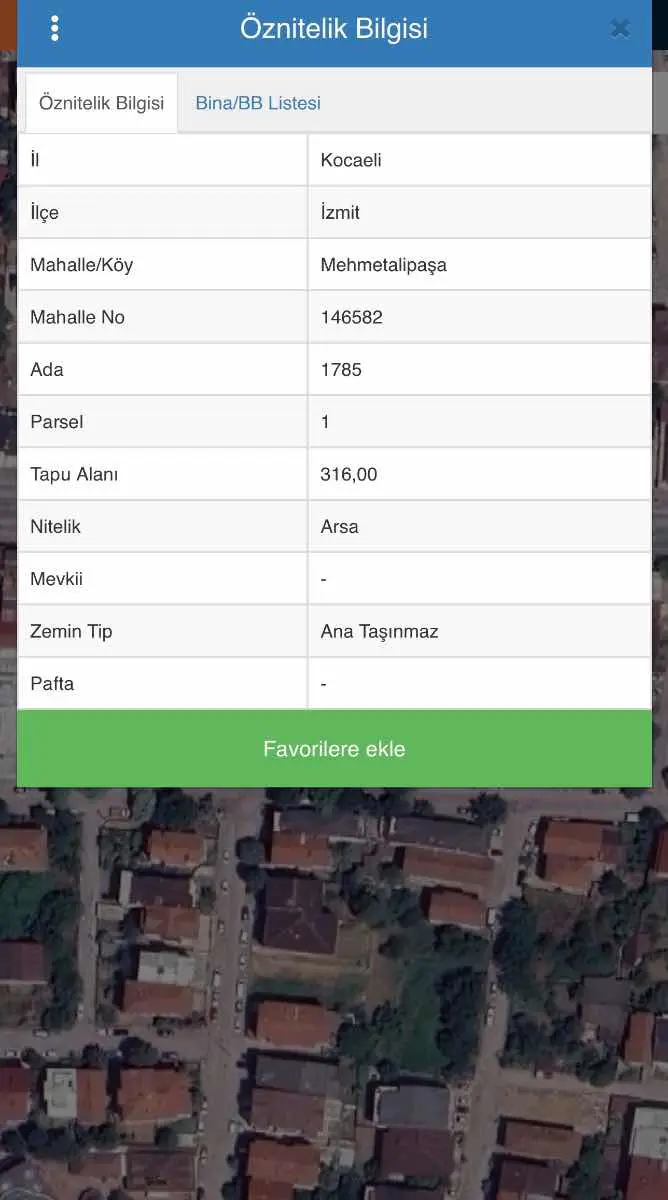Click the dialog title Öznitelik Bilgisi
This screenshot has width=668, height=1200.
click(x=334, y=28)
